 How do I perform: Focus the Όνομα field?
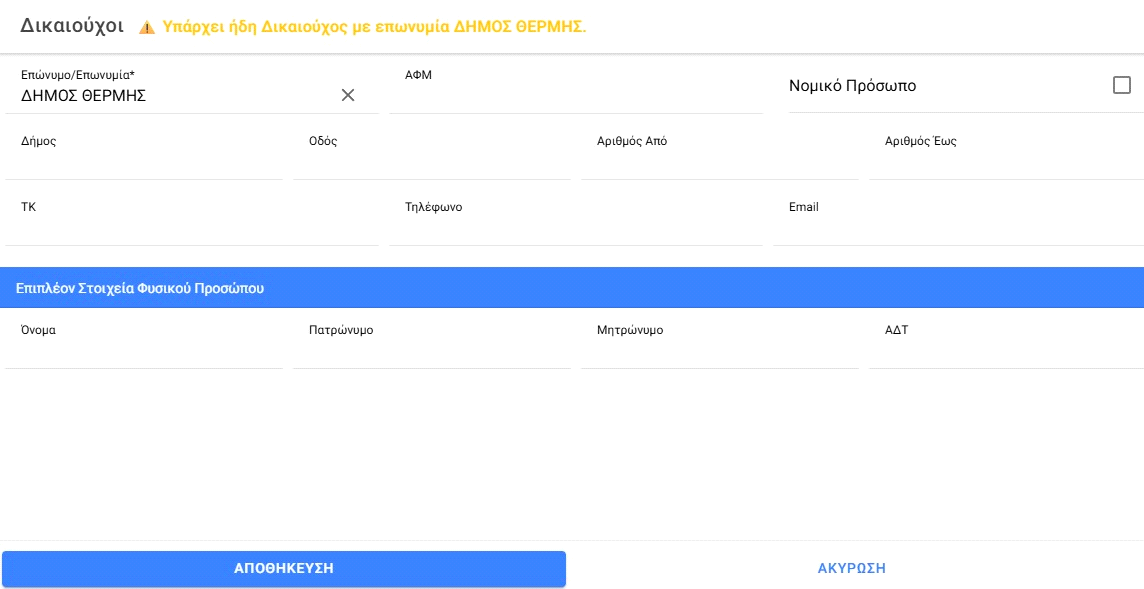(144, 351)
